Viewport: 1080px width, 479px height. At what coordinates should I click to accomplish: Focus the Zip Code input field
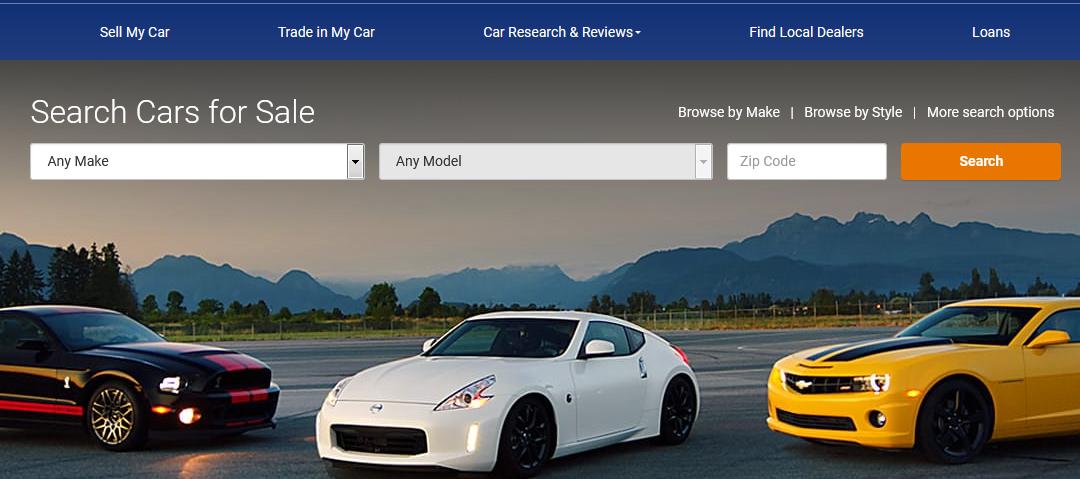point(807,161)
